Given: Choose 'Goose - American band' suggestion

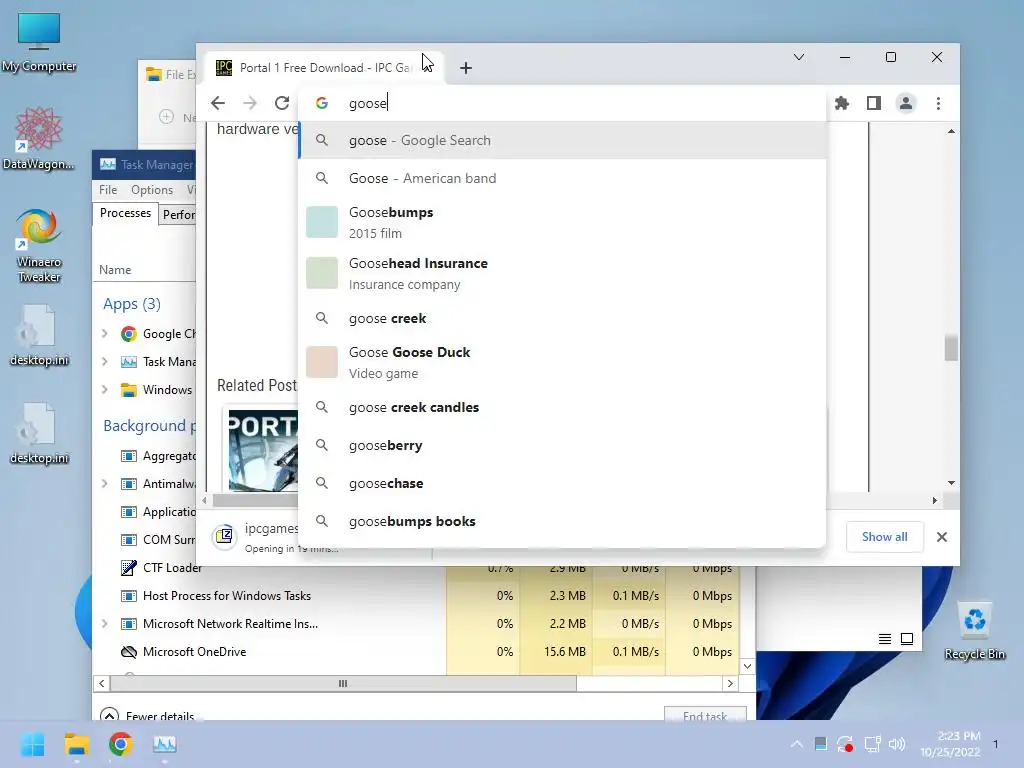Looking at the screenshot, I should [562, 178].
